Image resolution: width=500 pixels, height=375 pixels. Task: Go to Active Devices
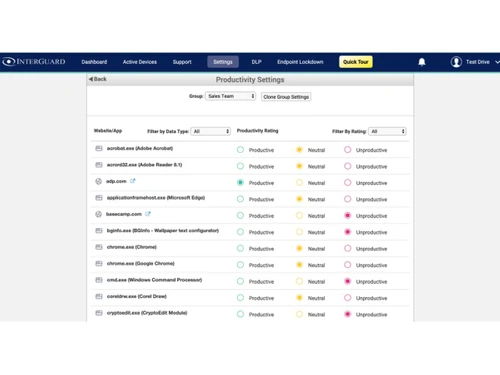(x=140, y=62)
